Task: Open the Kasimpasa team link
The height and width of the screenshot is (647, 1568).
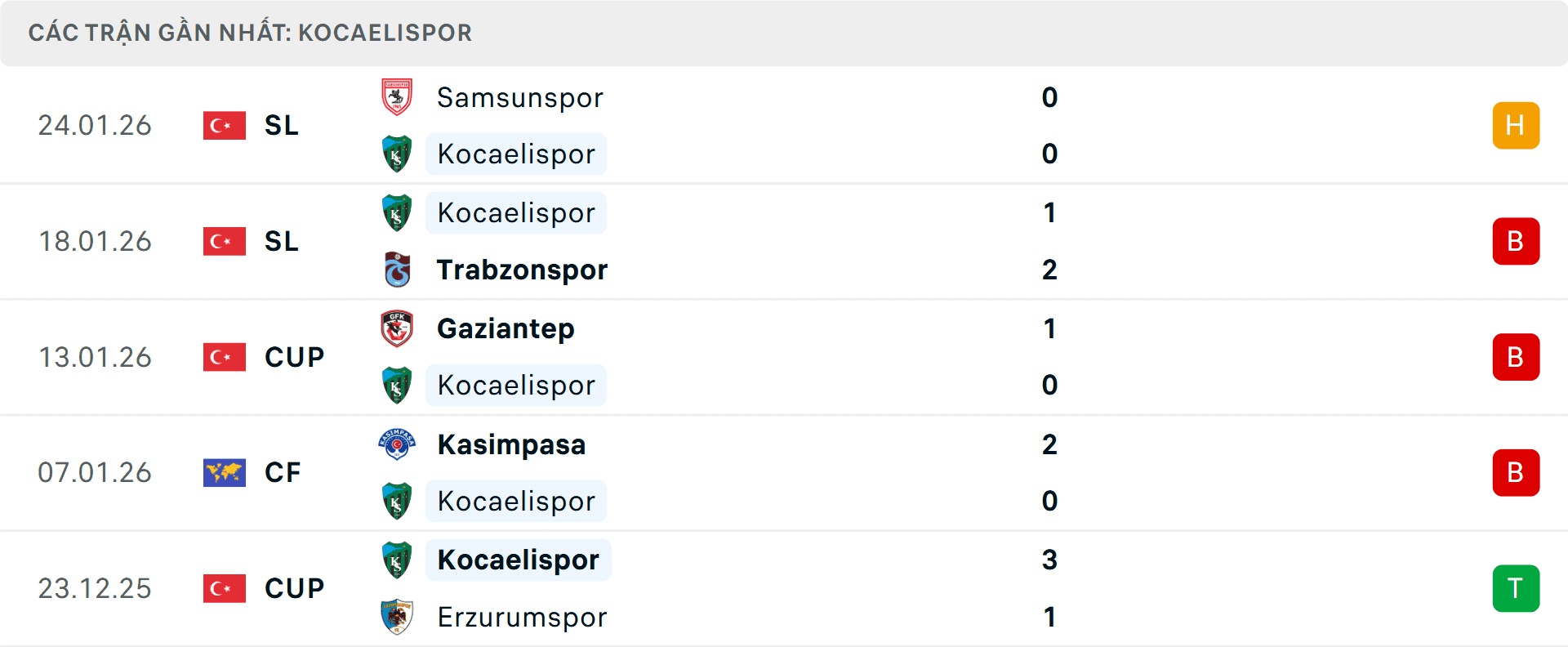Action: point(511,444)
